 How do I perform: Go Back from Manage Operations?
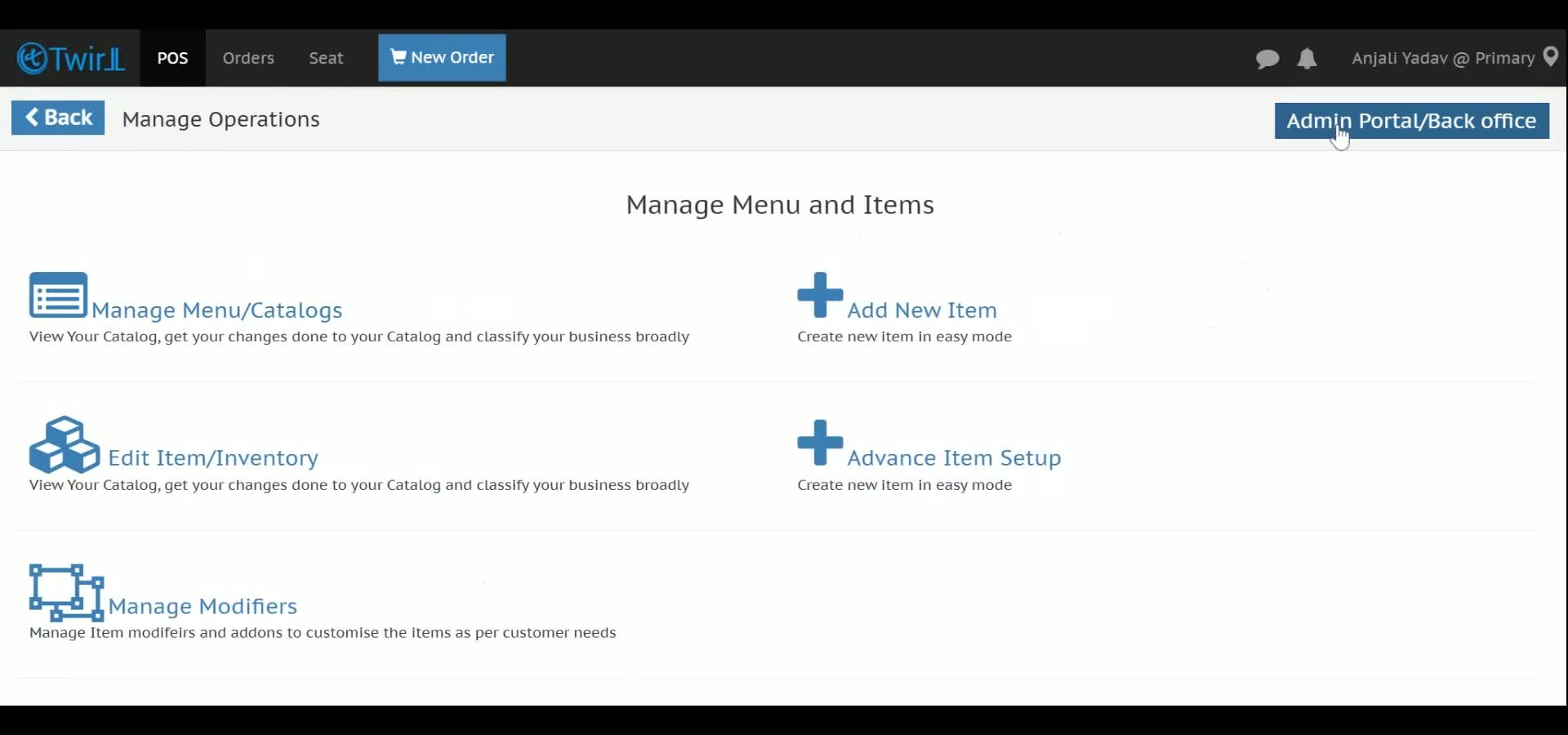(x=58, y=118)
